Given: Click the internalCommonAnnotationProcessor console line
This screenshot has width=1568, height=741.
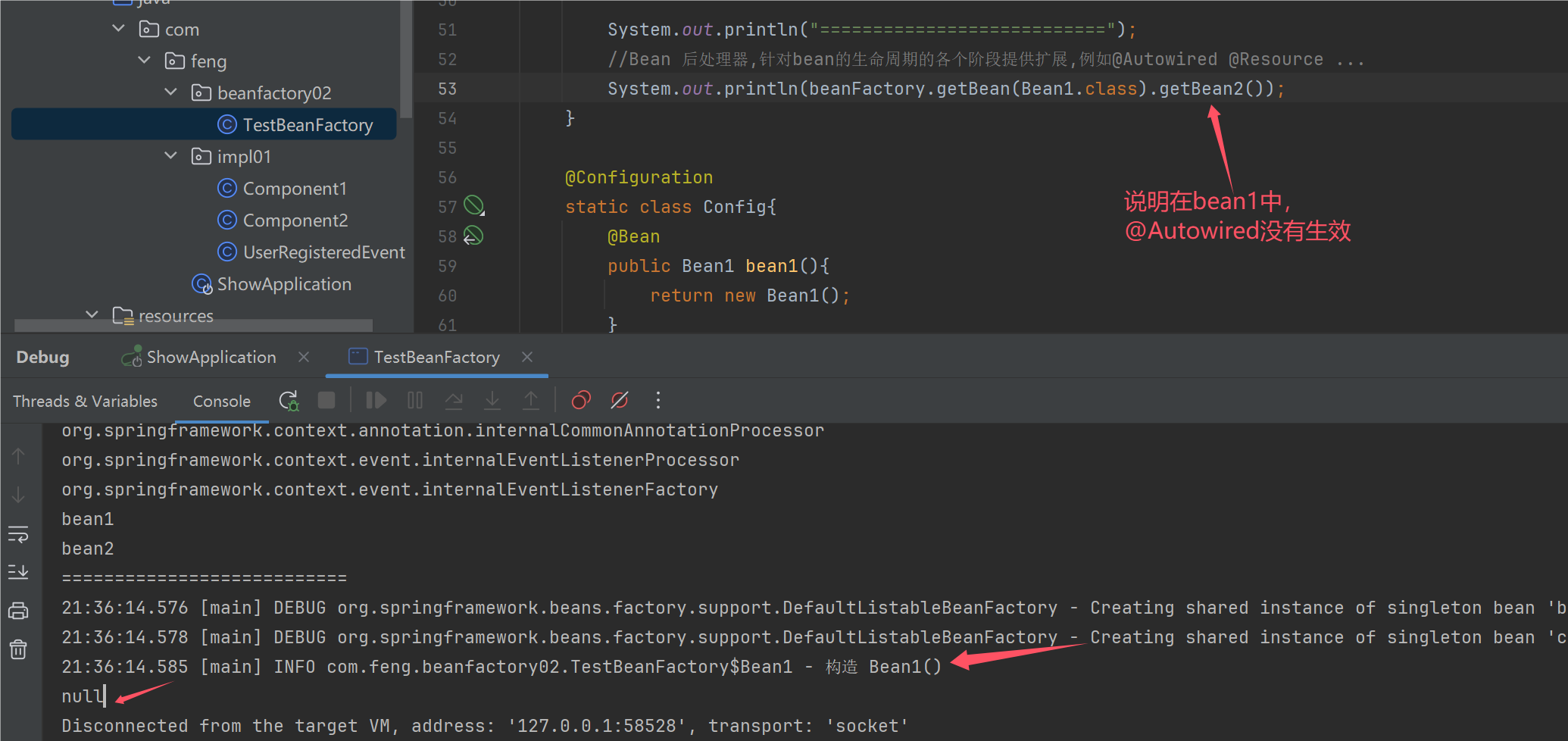Looking at the screenshot, I should [442, 430].
